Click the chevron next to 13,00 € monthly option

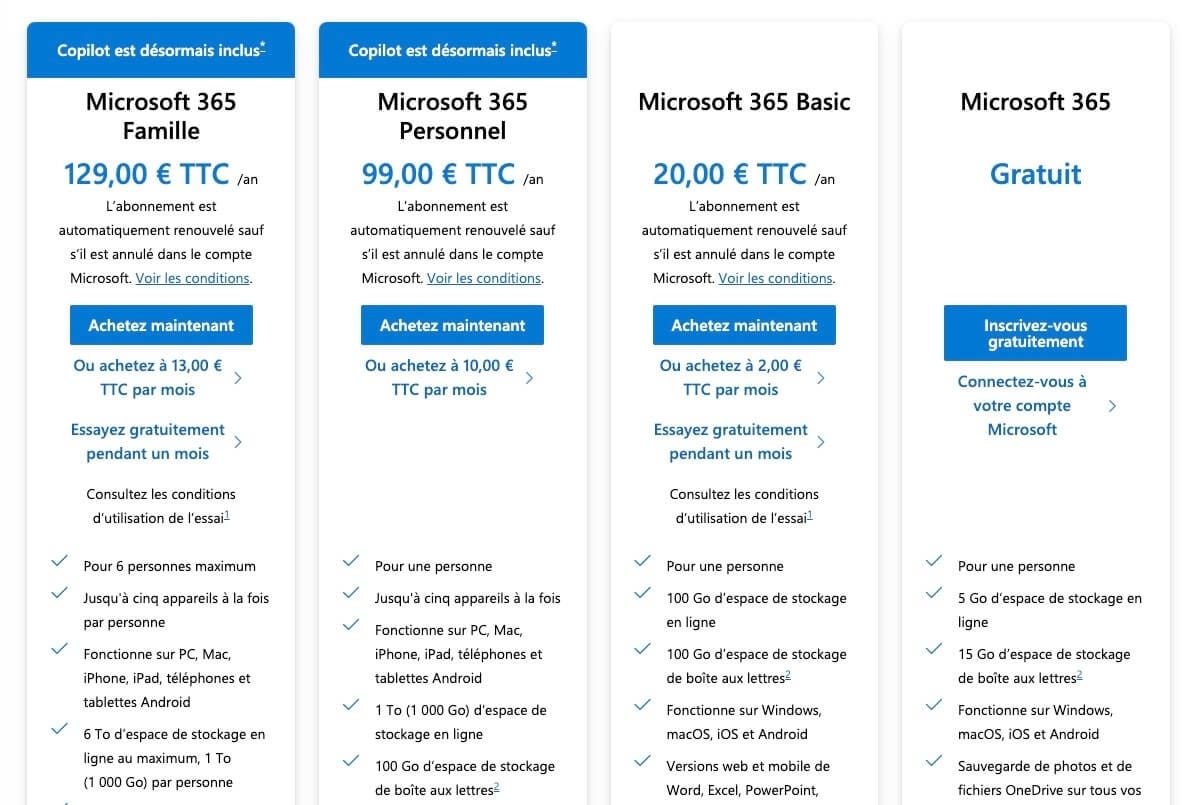(237, 377)
